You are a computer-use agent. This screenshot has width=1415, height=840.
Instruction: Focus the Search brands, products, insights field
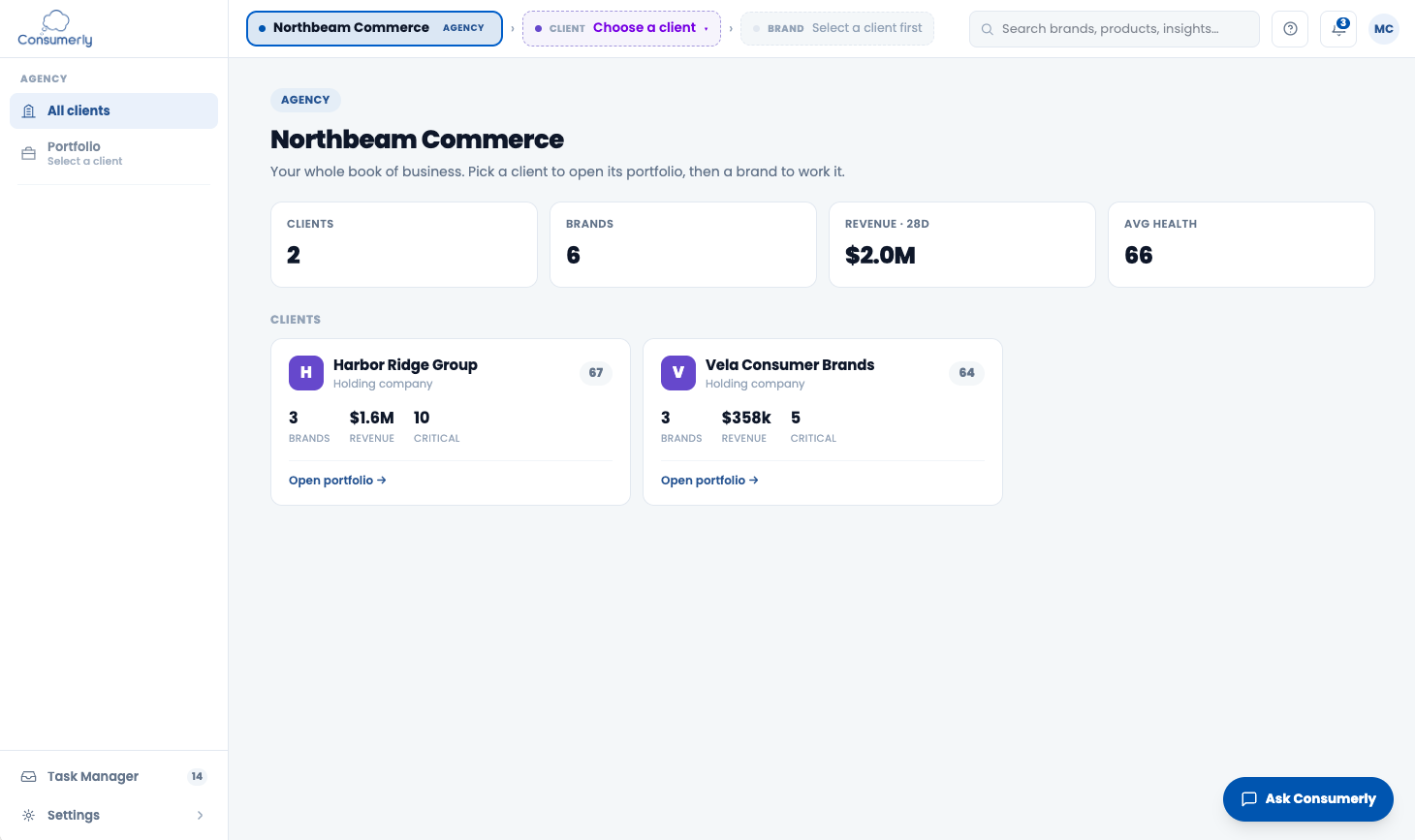pyautogui.click(x=1115, y=29)
